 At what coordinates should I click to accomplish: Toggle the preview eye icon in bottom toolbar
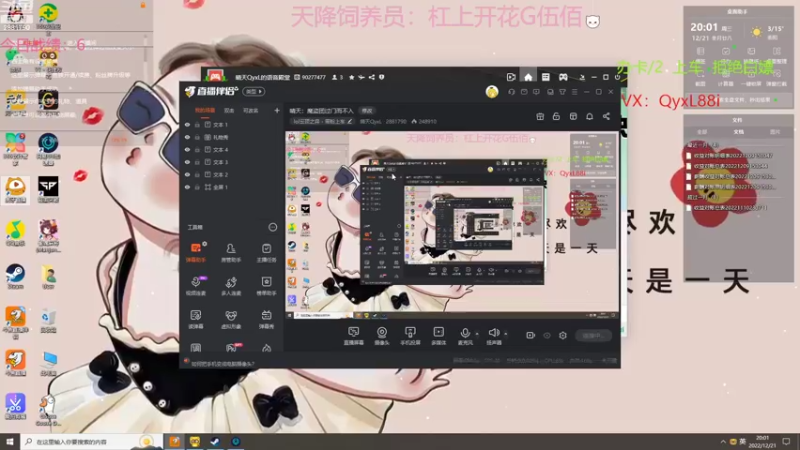pyautogui.click(x=547, y=335)
